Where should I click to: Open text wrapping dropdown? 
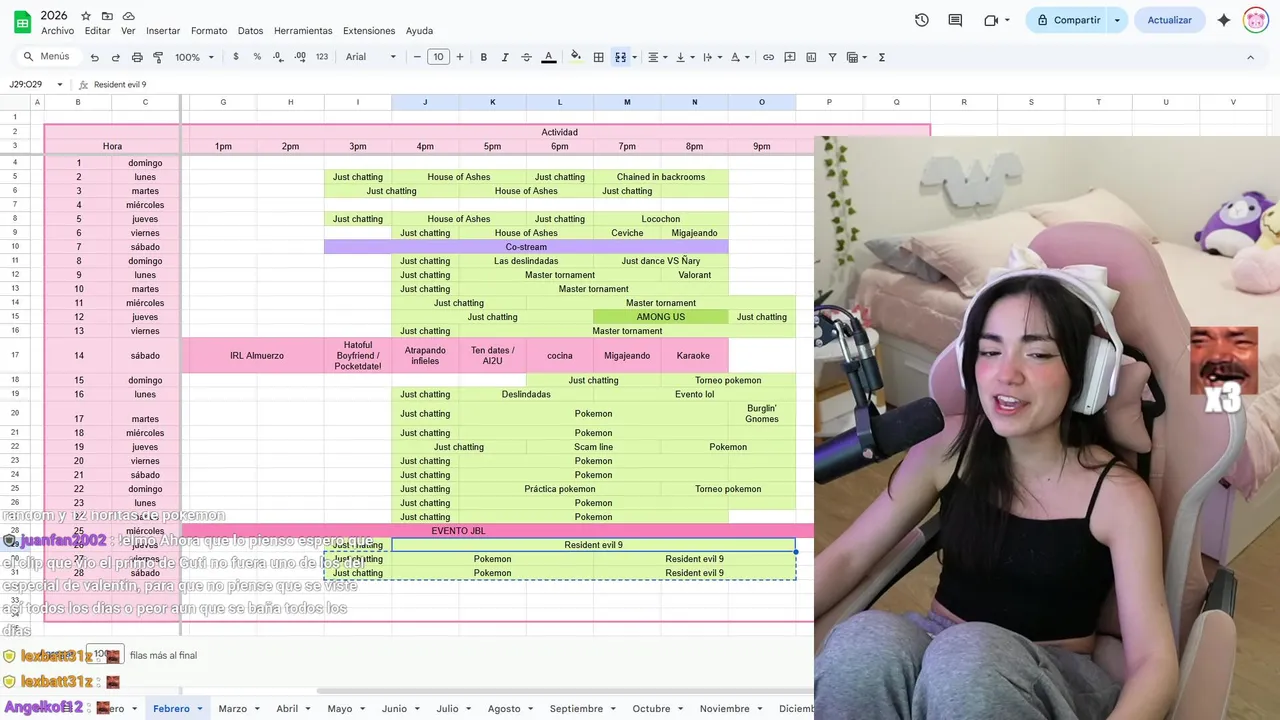712,57
